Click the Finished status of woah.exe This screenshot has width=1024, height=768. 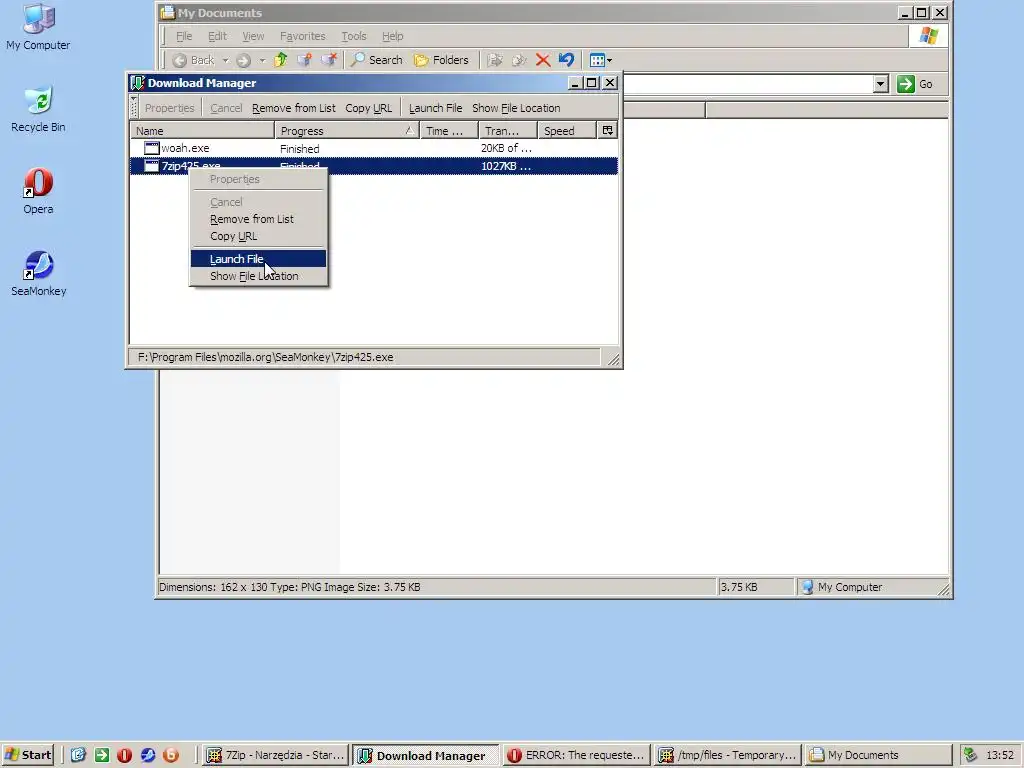300,149
